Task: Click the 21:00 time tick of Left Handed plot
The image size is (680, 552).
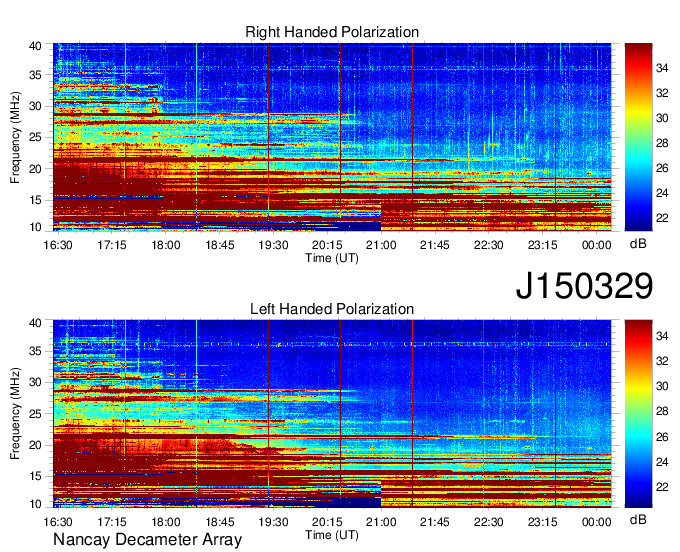Action: click(x=381, y=522)
